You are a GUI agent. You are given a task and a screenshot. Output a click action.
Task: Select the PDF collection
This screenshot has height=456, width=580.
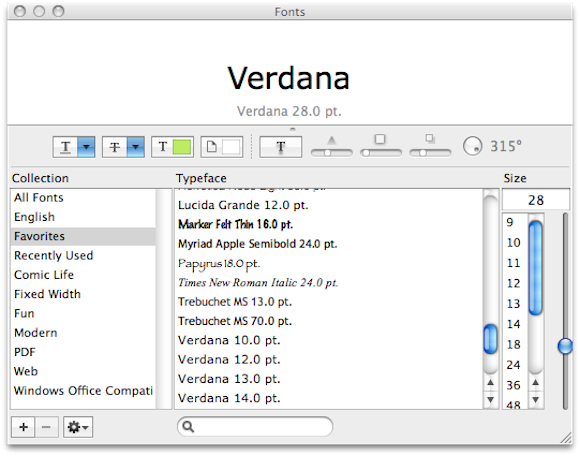point(83,351)
